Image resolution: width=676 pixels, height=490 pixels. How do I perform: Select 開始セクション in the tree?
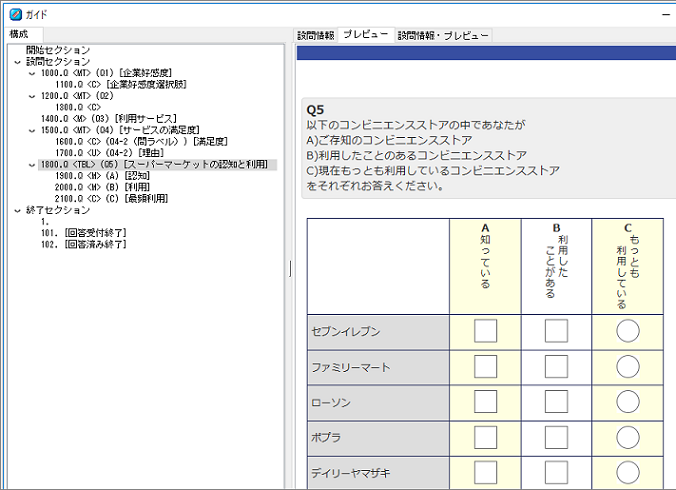tap(58, 50)
